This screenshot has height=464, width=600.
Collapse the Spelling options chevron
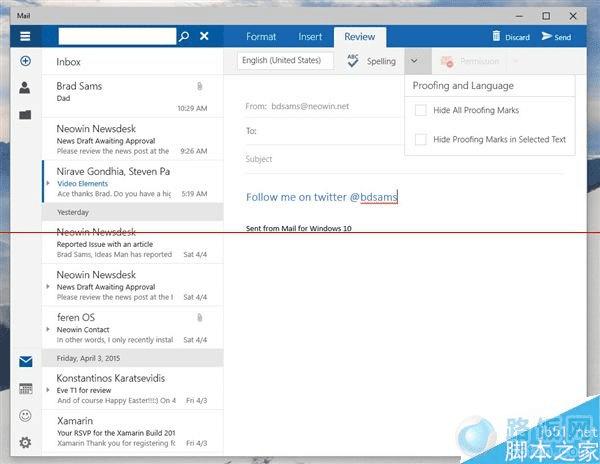click(x=414, y=61)
